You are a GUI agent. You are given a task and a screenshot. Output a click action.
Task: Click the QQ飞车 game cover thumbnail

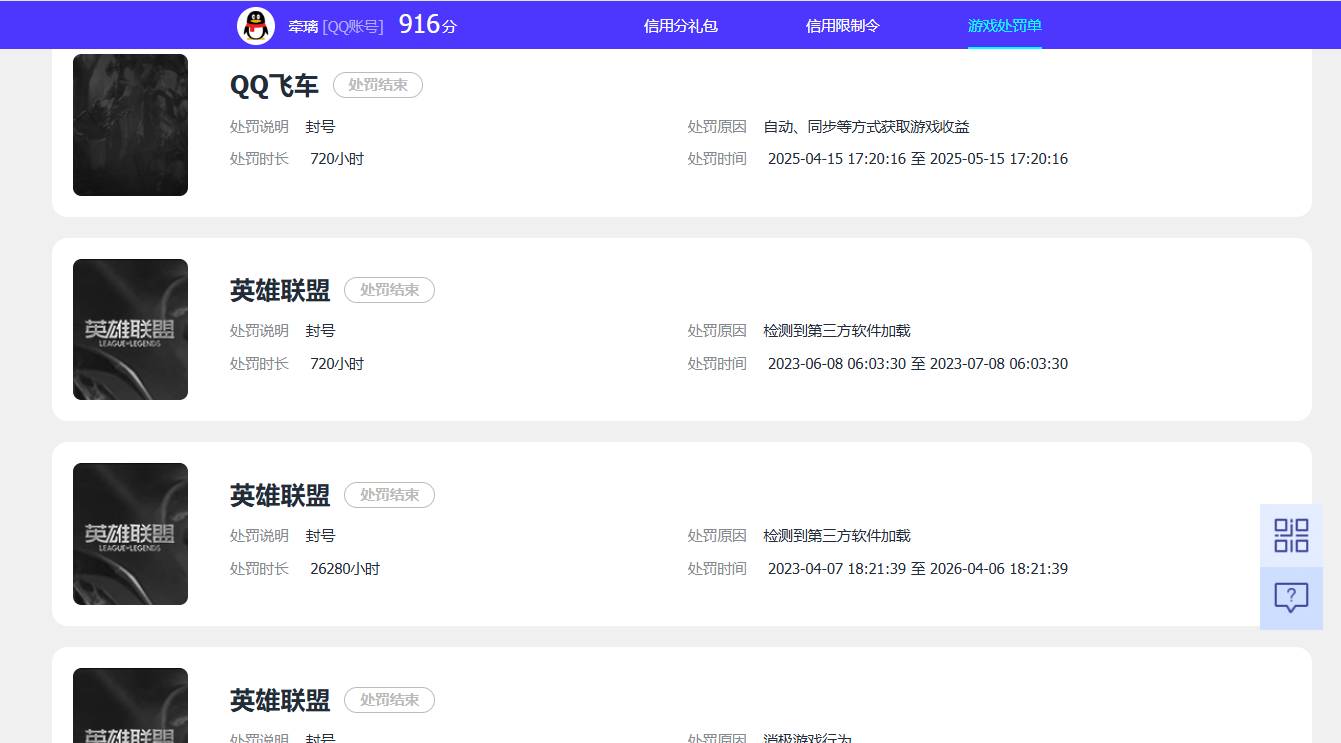tap(130, 125)
